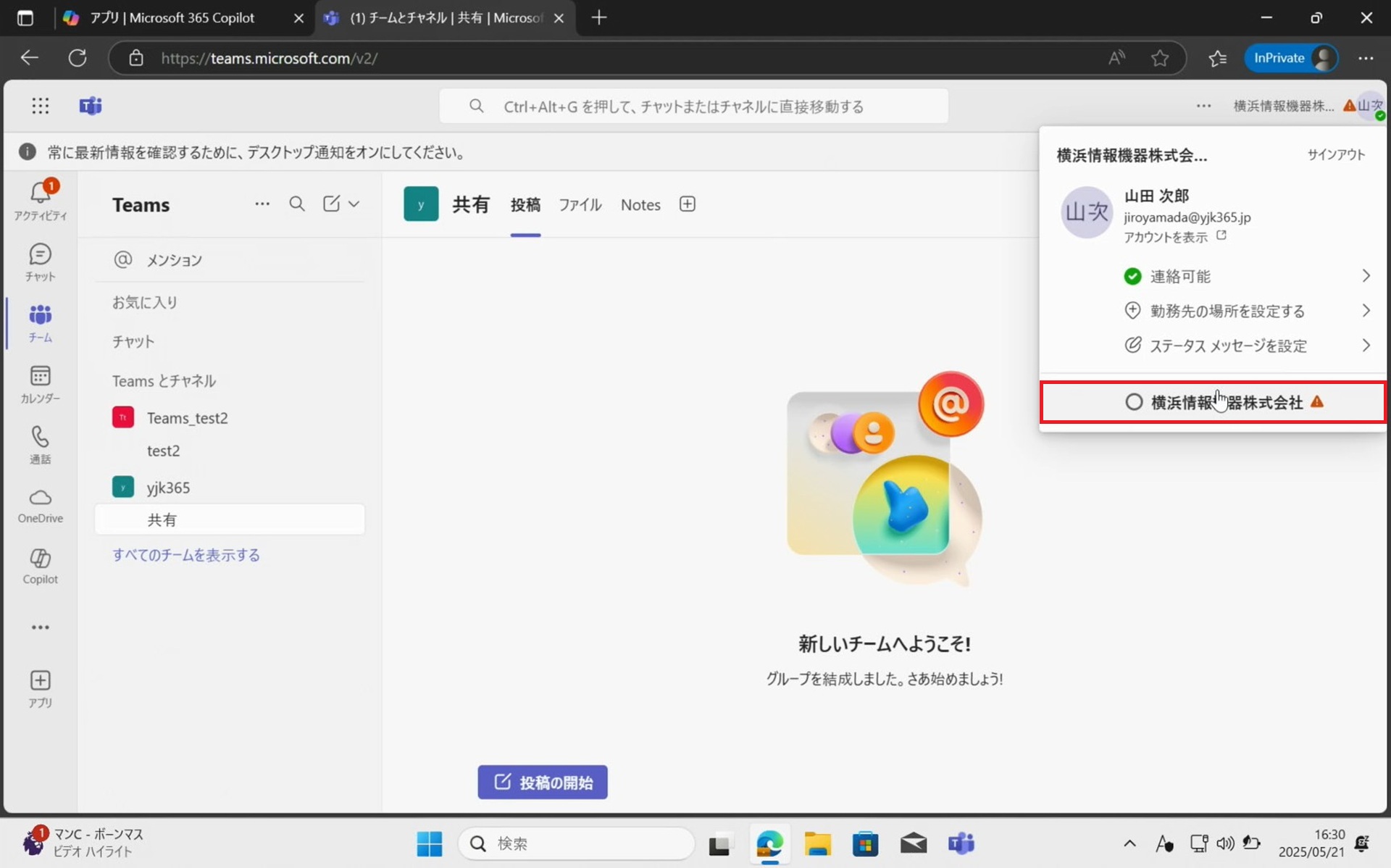Add page to favorites star icon
This screenshot has height=868, width=1391.
pyautogui.click(x=1160, y=58)
